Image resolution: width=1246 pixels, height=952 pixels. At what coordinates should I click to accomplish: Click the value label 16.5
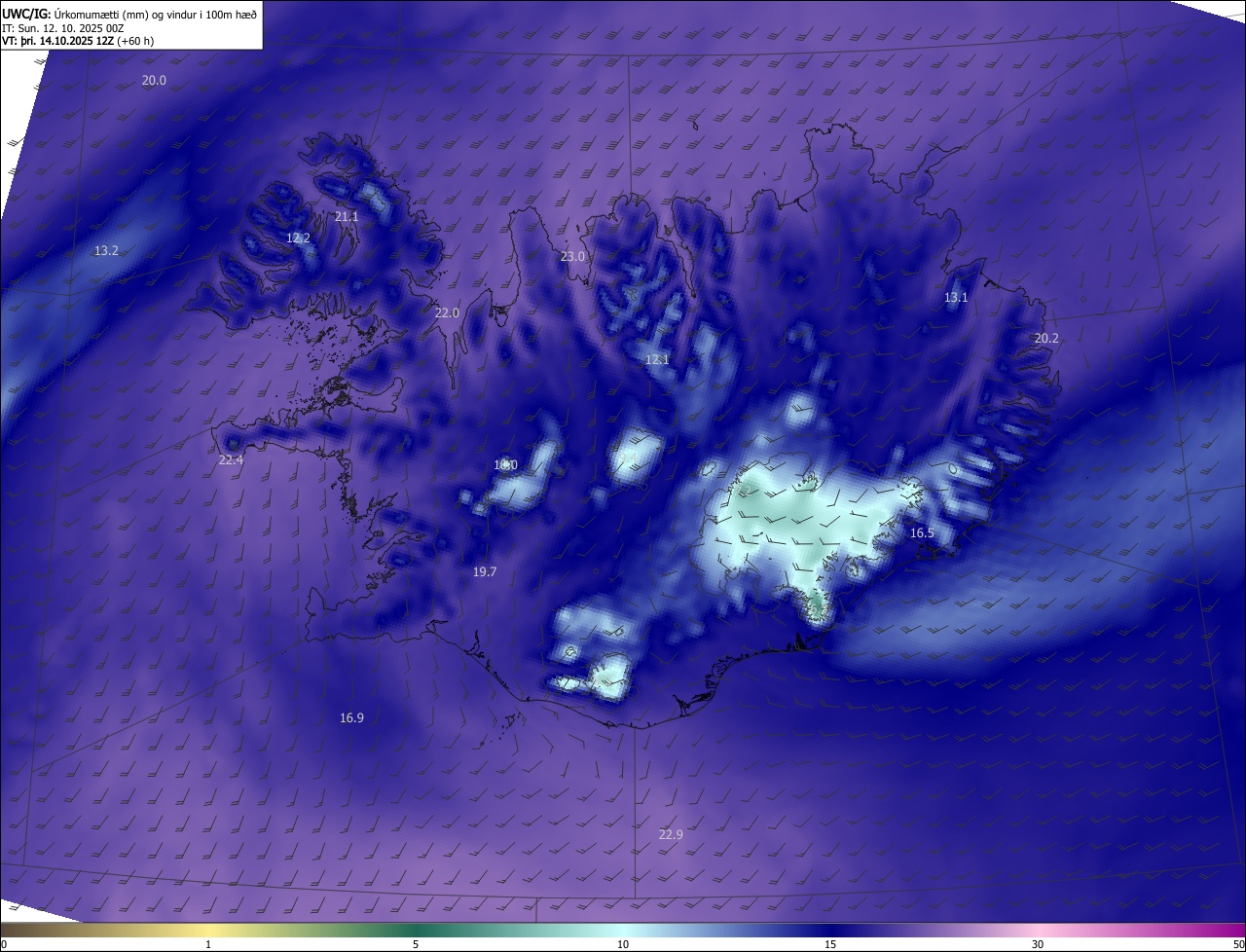point(922,533)
